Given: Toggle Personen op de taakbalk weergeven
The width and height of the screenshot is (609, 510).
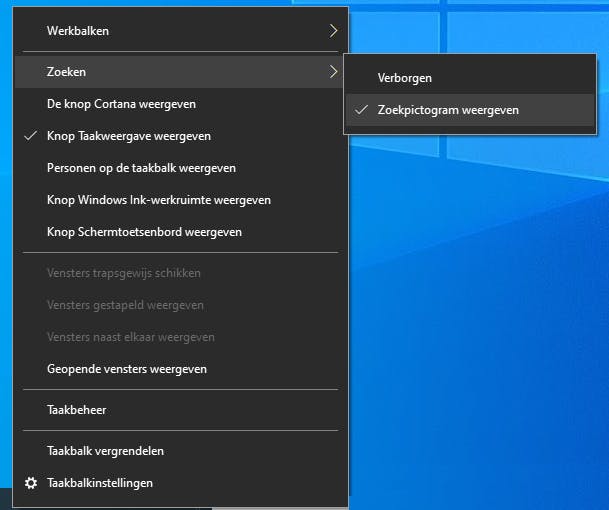Looking at the screenshot, I should coord(181,168).
